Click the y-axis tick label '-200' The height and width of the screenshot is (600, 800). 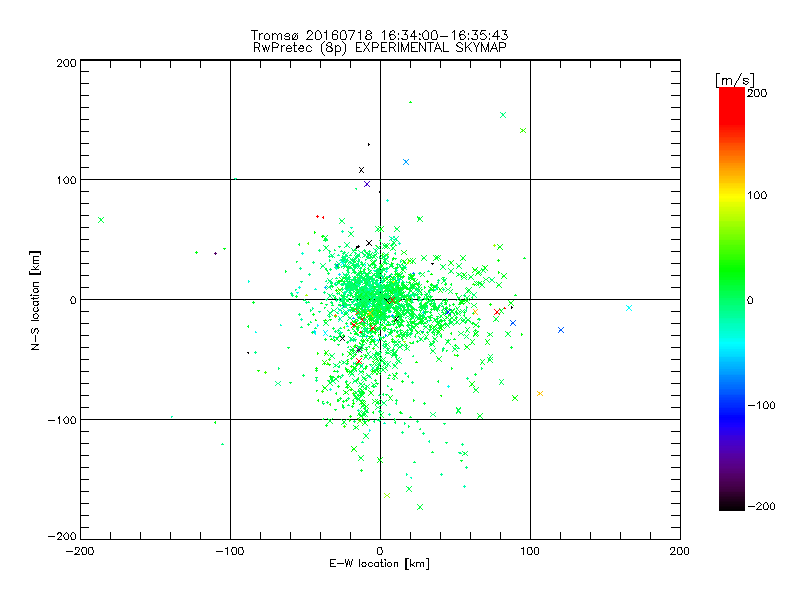click(x=62, y=536)
